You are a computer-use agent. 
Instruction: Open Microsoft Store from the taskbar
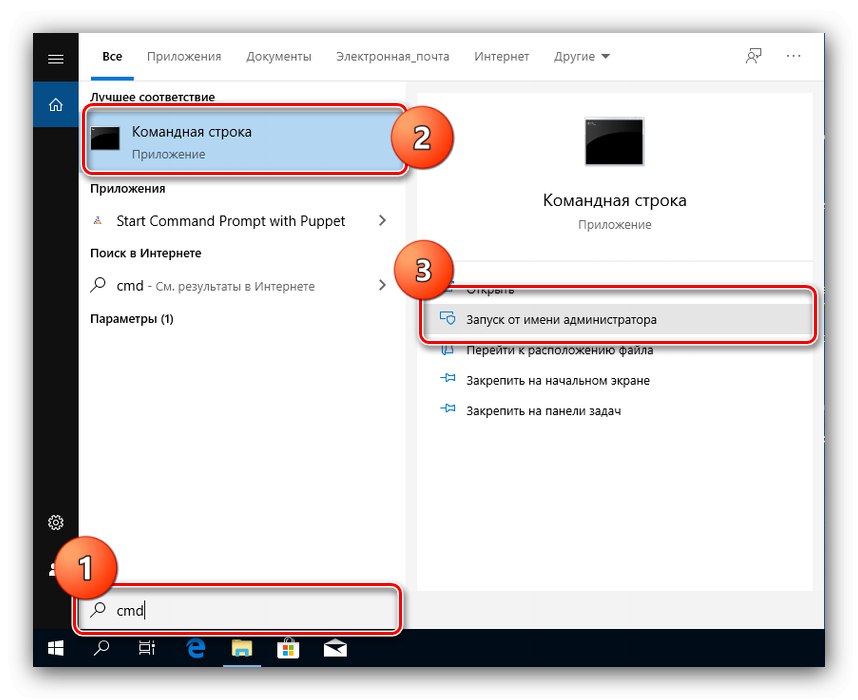pyautogui.click(x=288, y=648)
